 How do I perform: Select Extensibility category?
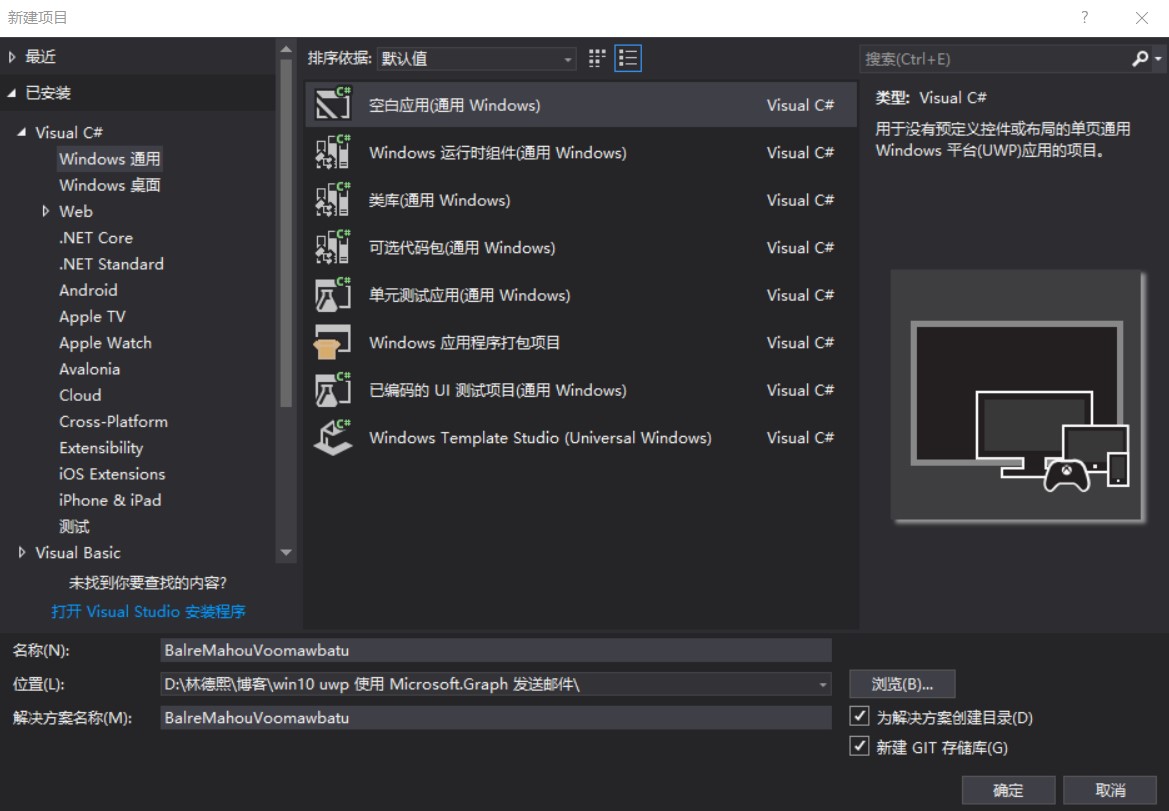(x=101, y=447)
